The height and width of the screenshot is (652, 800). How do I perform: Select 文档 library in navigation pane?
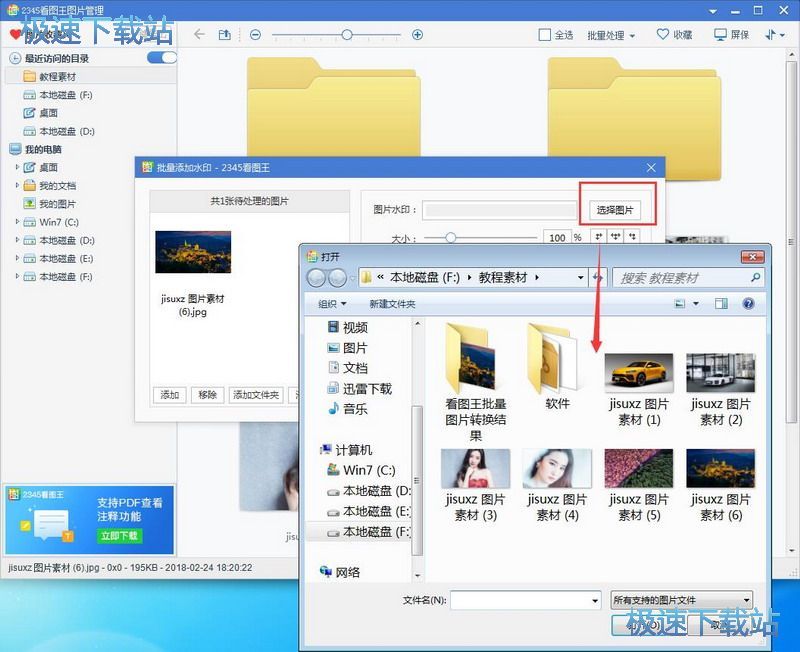pos(348,368)
